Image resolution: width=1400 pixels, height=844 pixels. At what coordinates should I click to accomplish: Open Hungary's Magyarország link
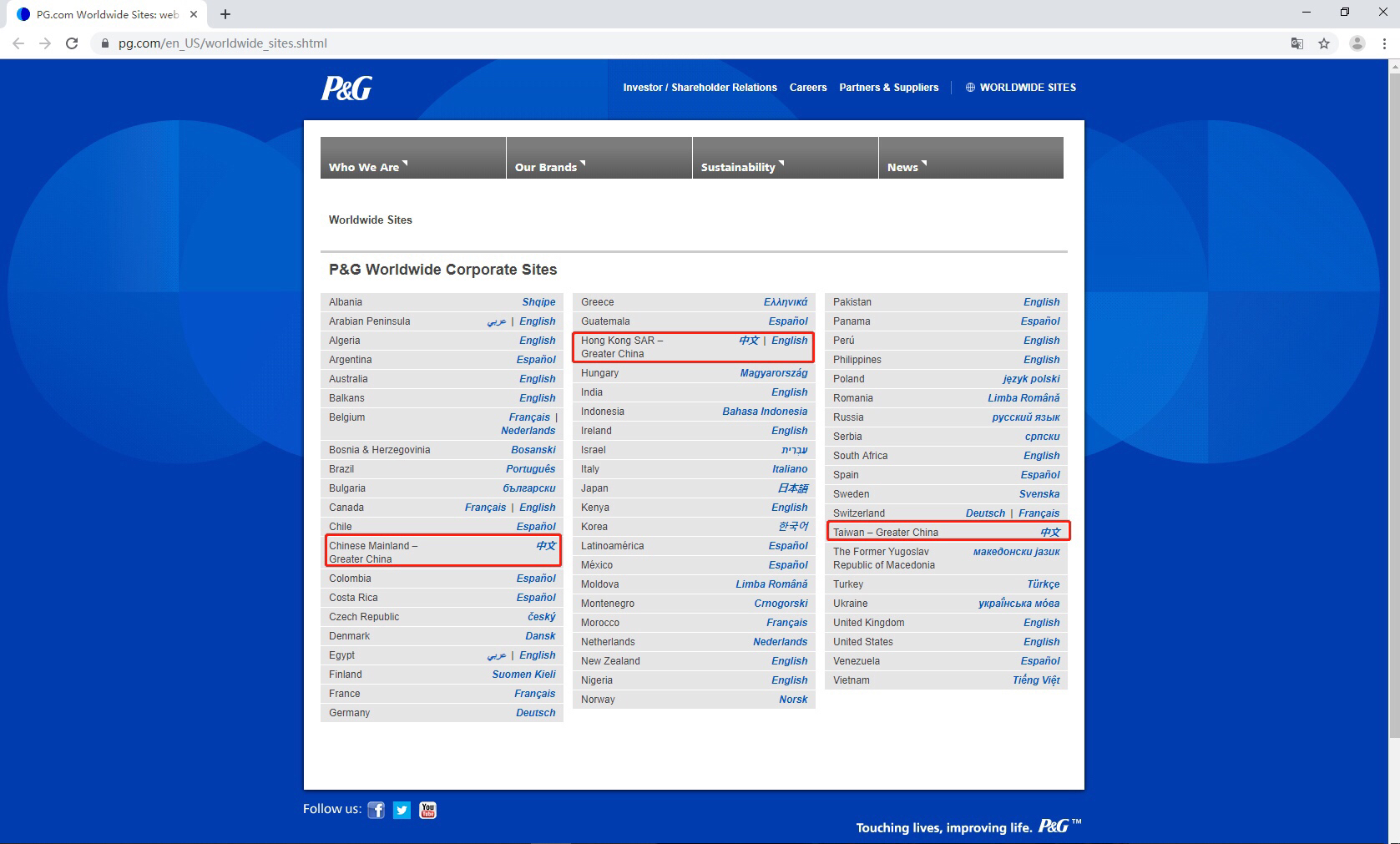click(x=774, y=373)
